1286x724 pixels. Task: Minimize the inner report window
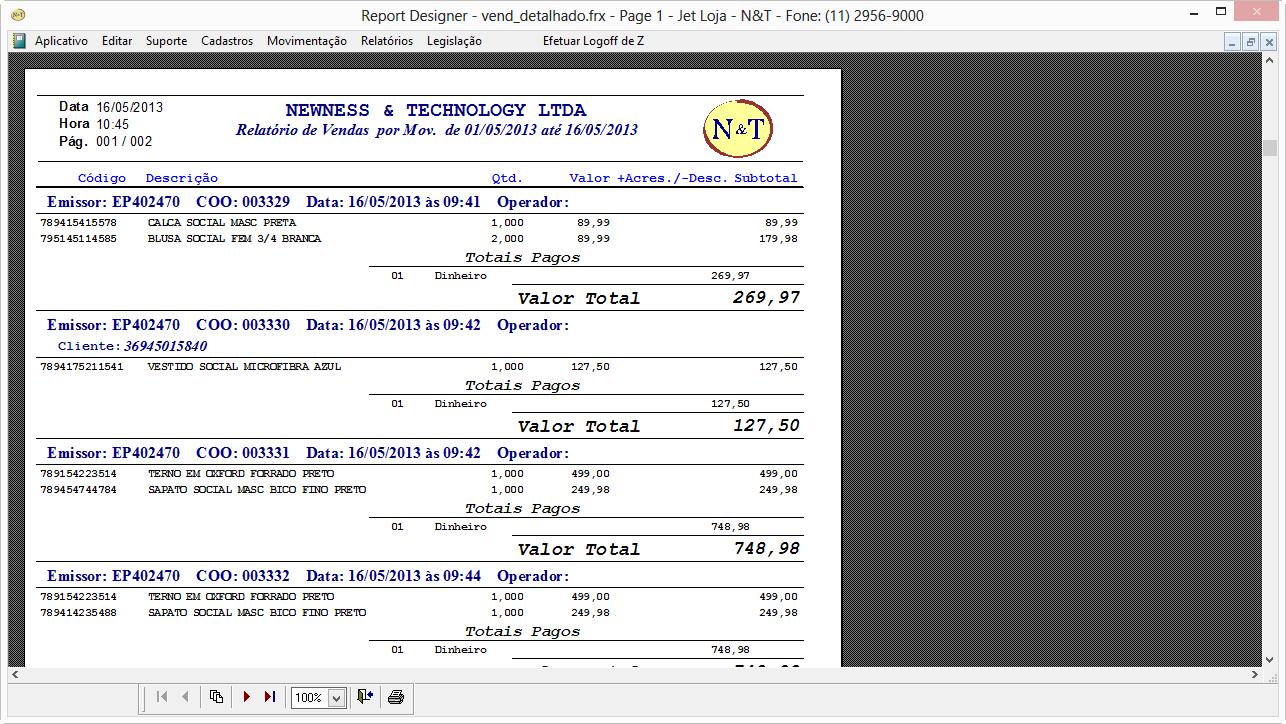pos(1233,42)
